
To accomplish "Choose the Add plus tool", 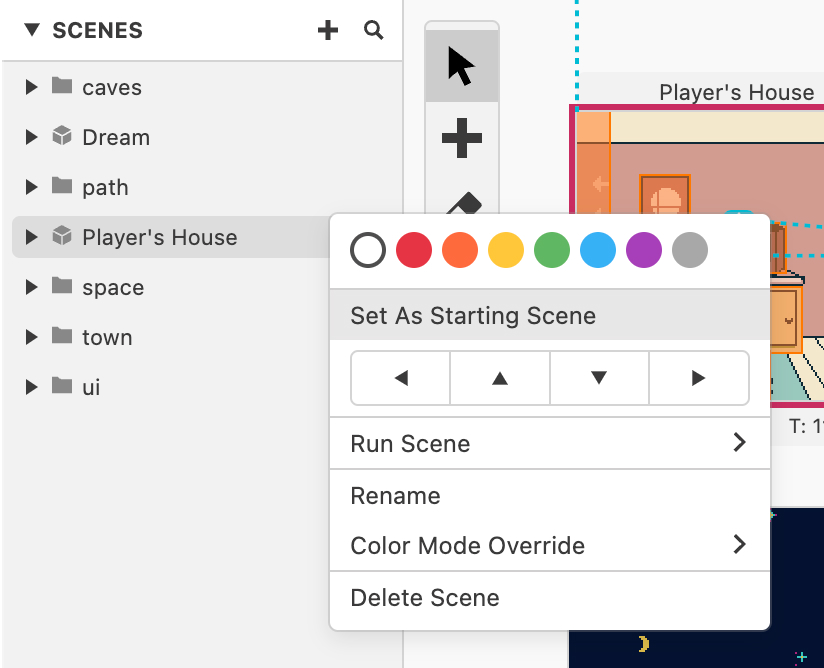I will click(x=461, y=138).
